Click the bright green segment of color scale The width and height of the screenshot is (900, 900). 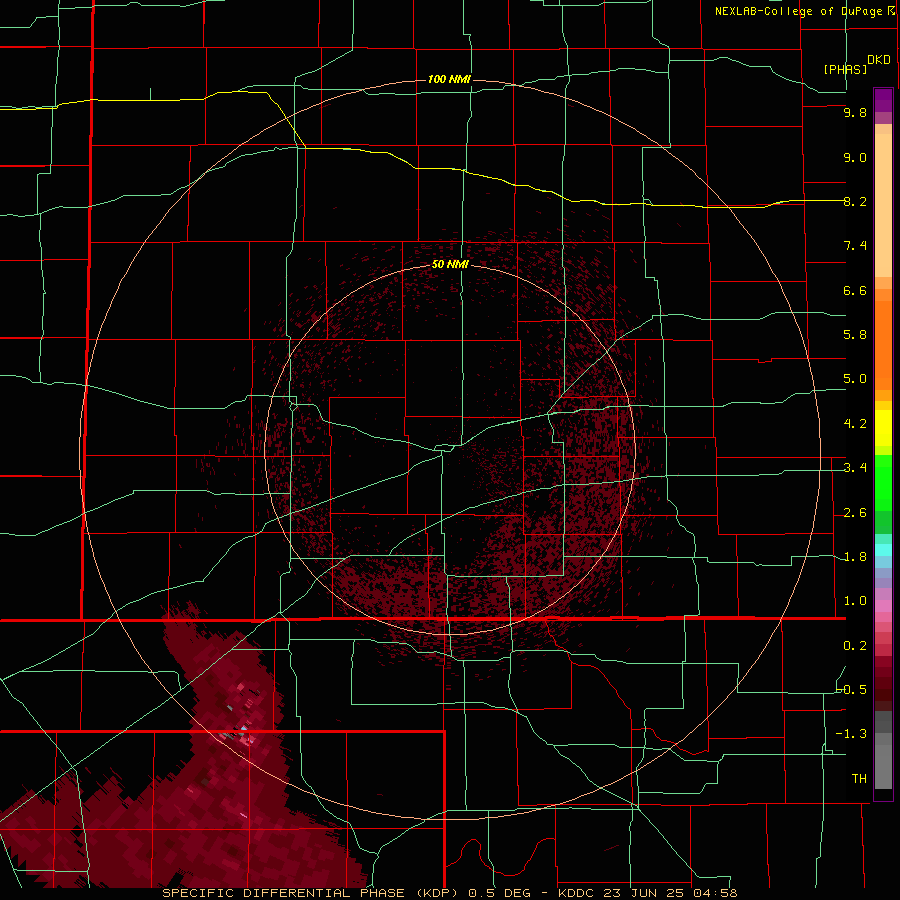[883, 482]
